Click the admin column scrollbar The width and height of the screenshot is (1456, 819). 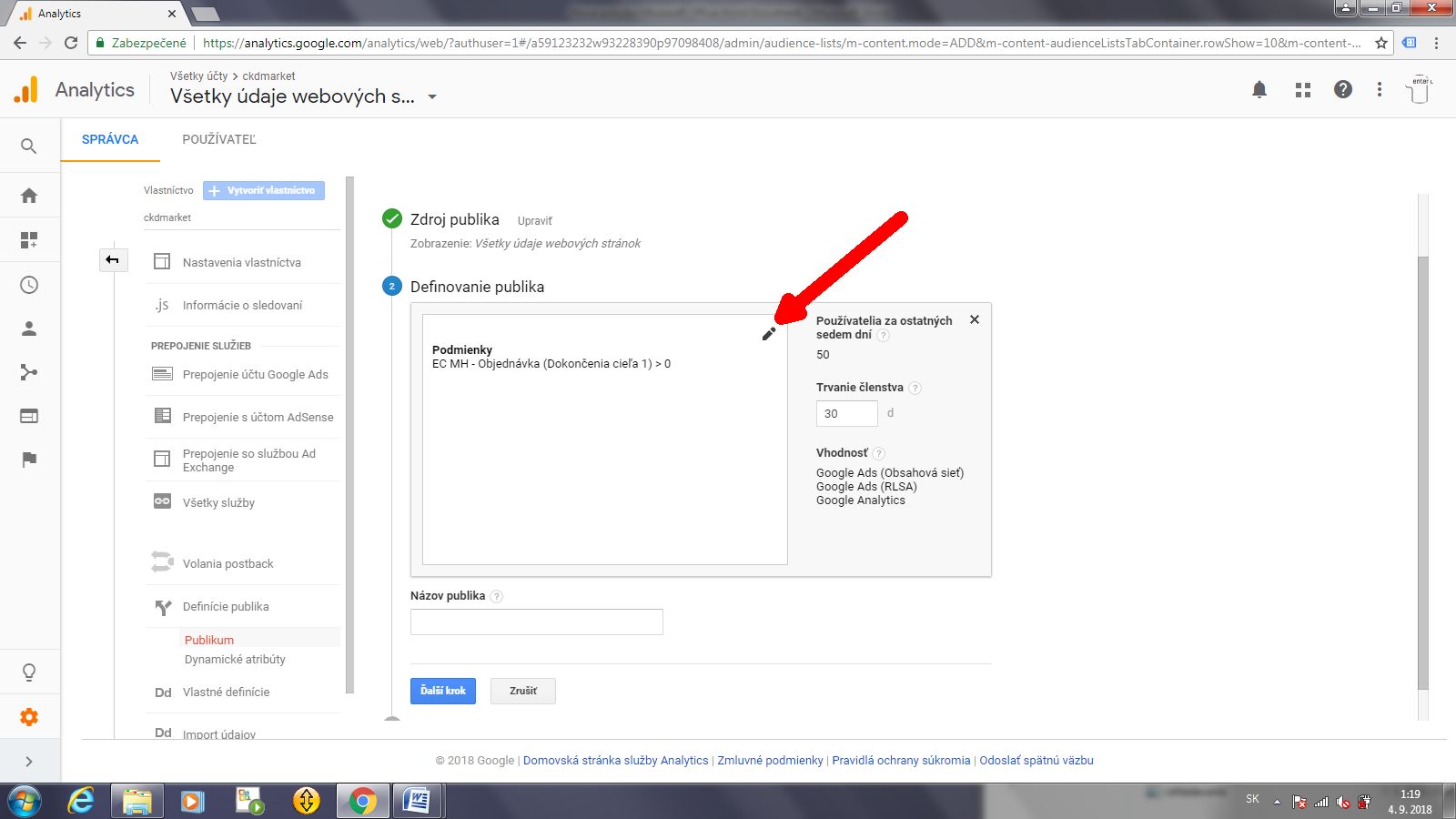tap(349, 435)
